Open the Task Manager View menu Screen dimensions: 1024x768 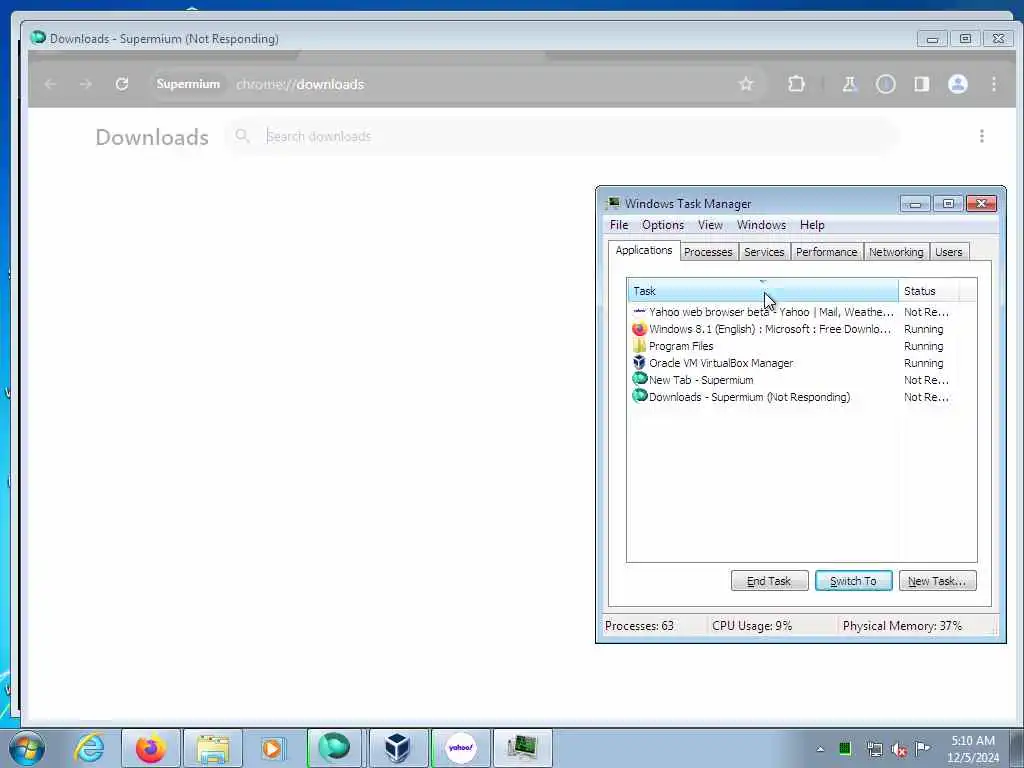710,225
